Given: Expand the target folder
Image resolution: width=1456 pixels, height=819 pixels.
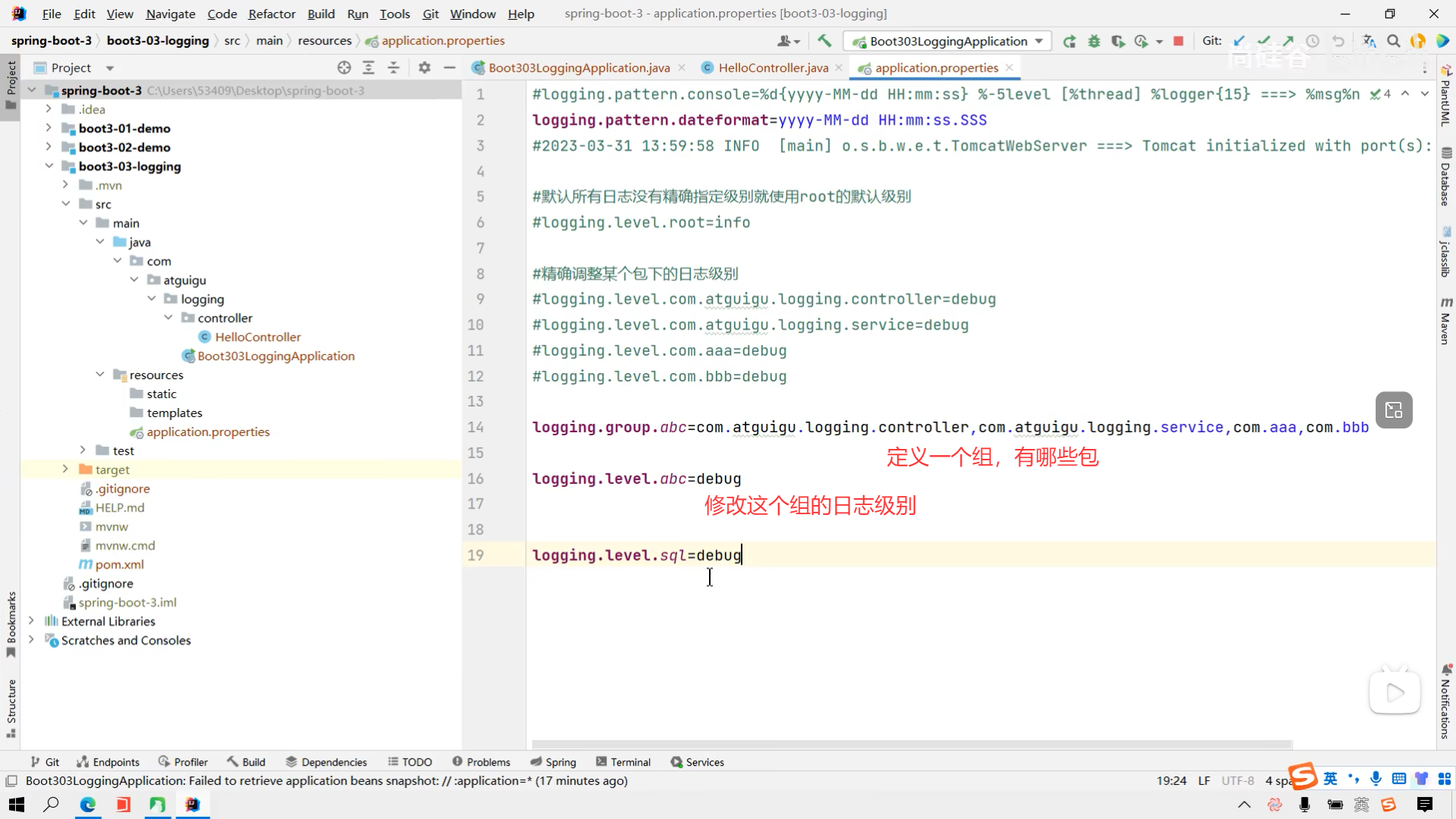Looking at the screenshot, I should [x=65, y=469].
